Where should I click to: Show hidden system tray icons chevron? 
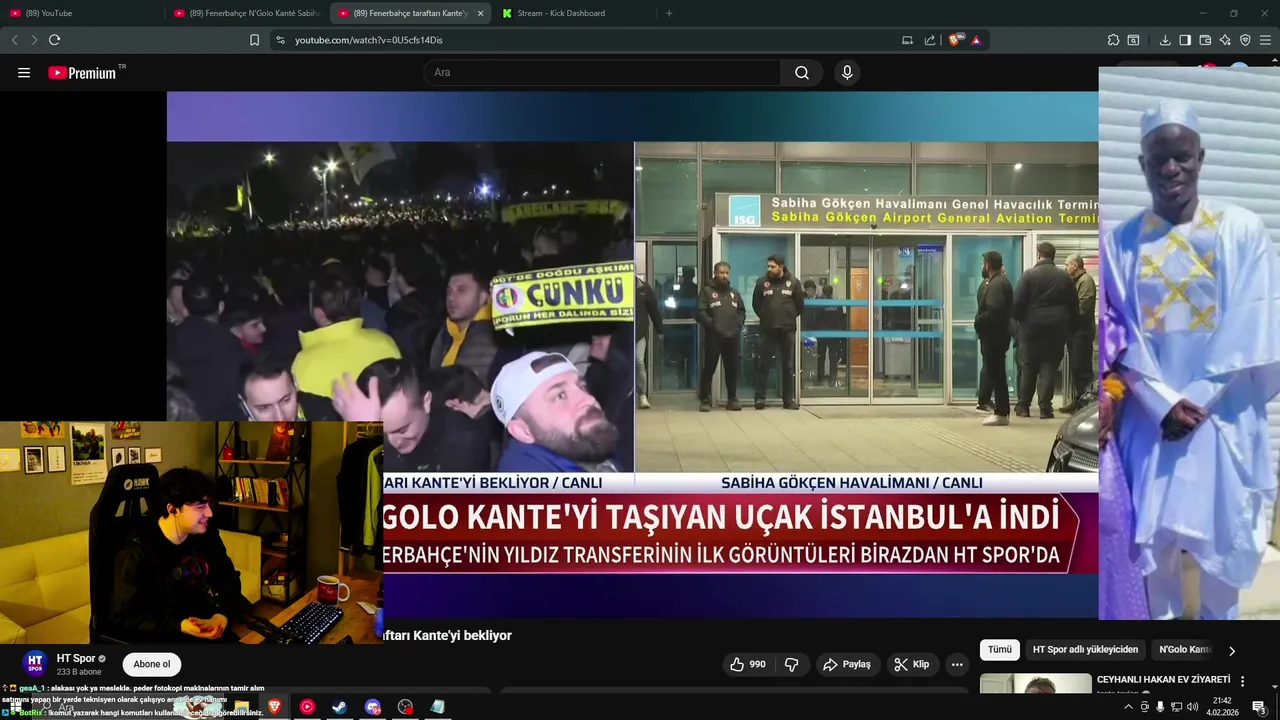coord(1129,707)
